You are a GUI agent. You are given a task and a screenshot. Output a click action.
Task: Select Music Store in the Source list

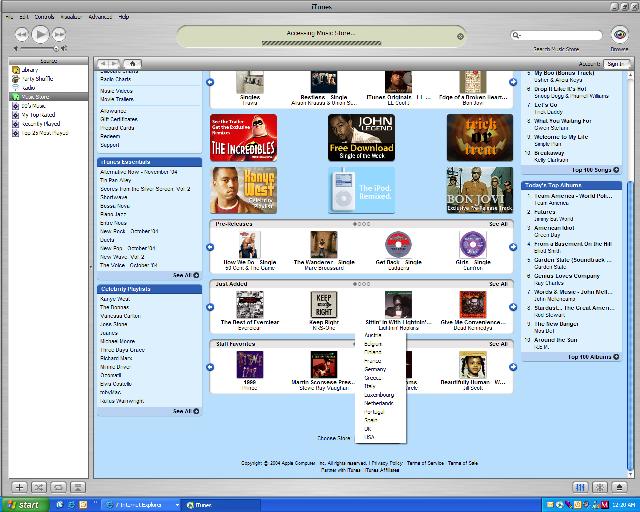pyautogui.click(x=48, y=97)
